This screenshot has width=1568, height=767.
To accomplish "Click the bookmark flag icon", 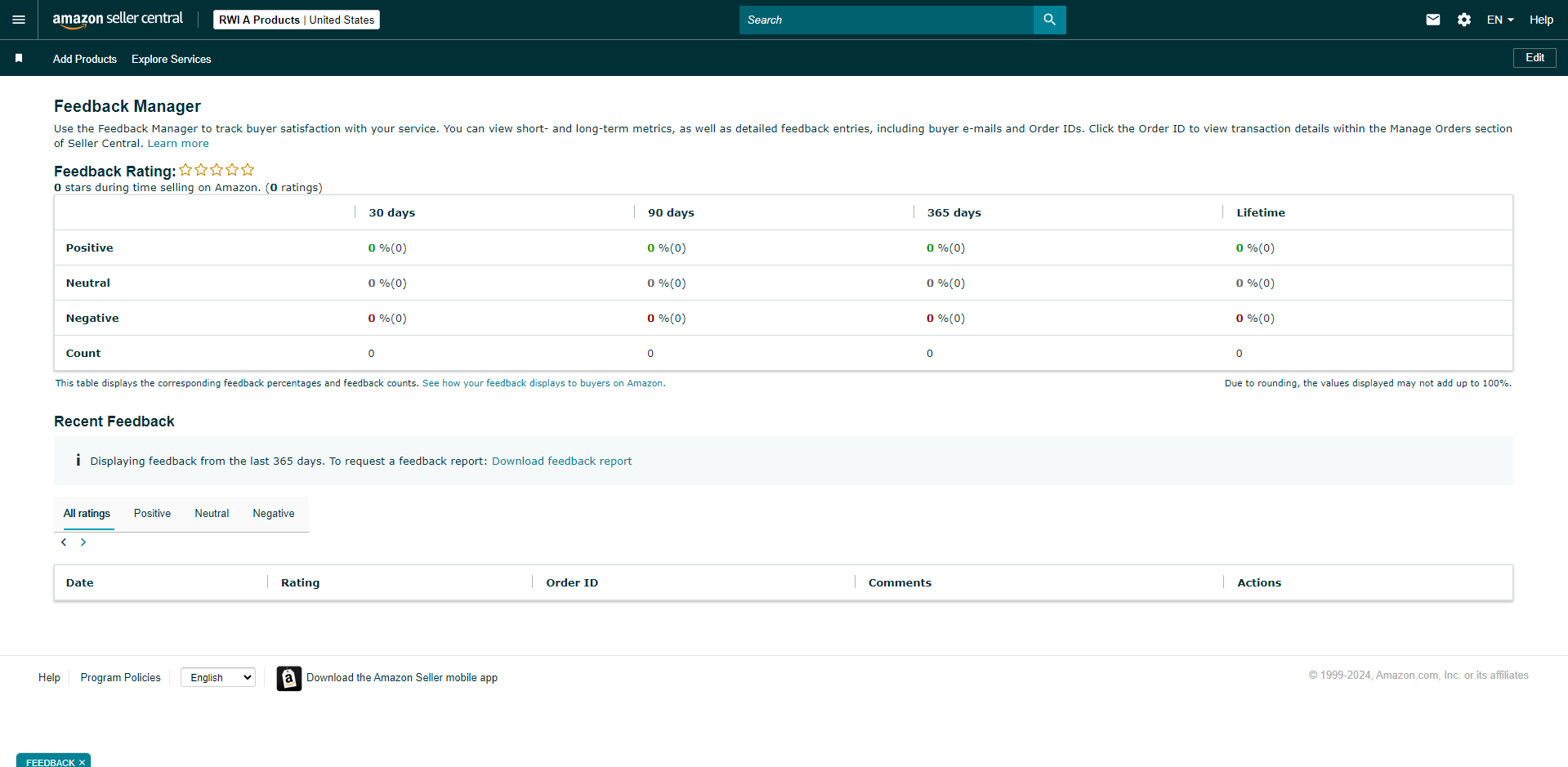I will click(19, 58).
